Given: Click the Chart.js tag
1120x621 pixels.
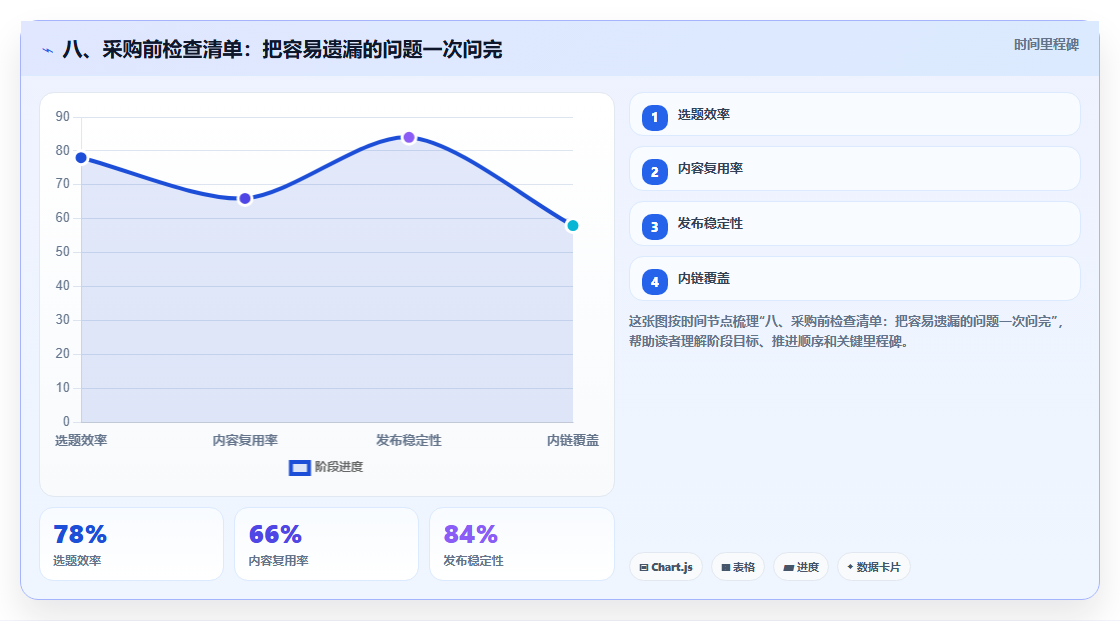Looking at the screenshot, I should [666, 567].
